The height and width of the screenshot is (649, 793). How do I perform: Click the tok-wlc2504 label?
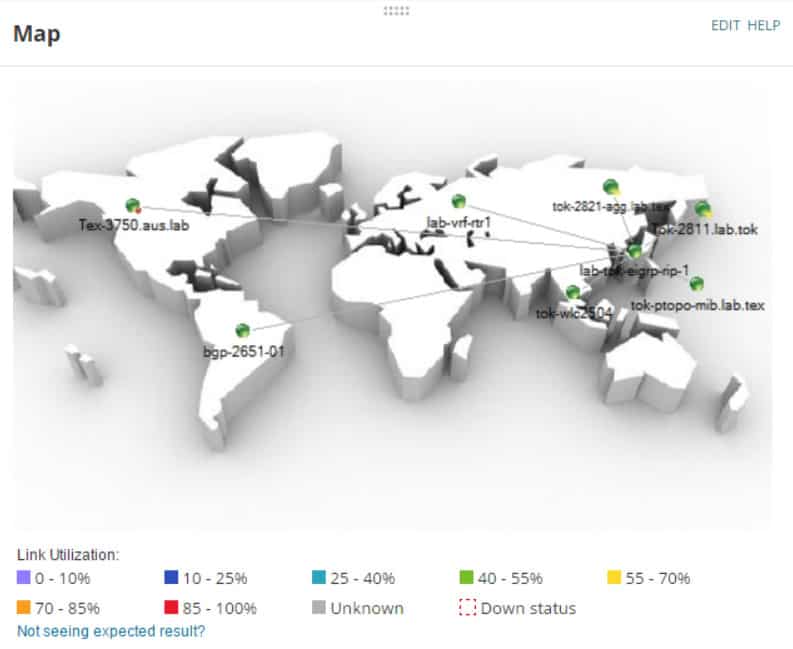tap(574, 314)
